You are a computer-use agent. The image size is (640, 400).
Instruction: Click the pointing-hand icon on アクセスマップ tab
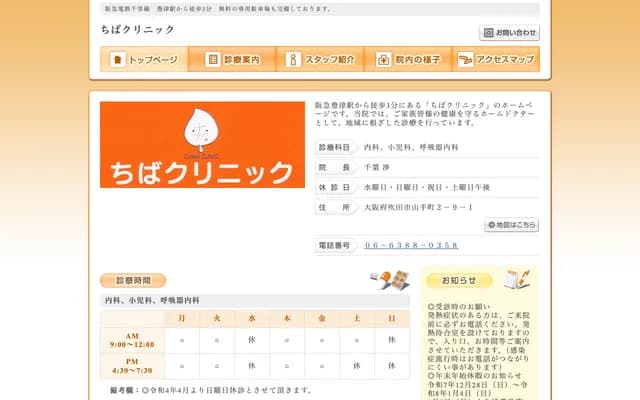[x=465, y=60]
